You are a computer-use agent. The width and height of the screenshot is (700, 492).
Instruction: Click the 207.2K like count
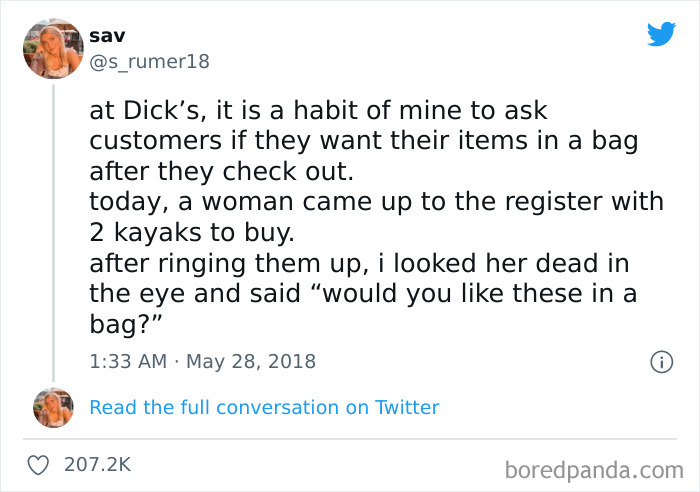tap(97, 465)
